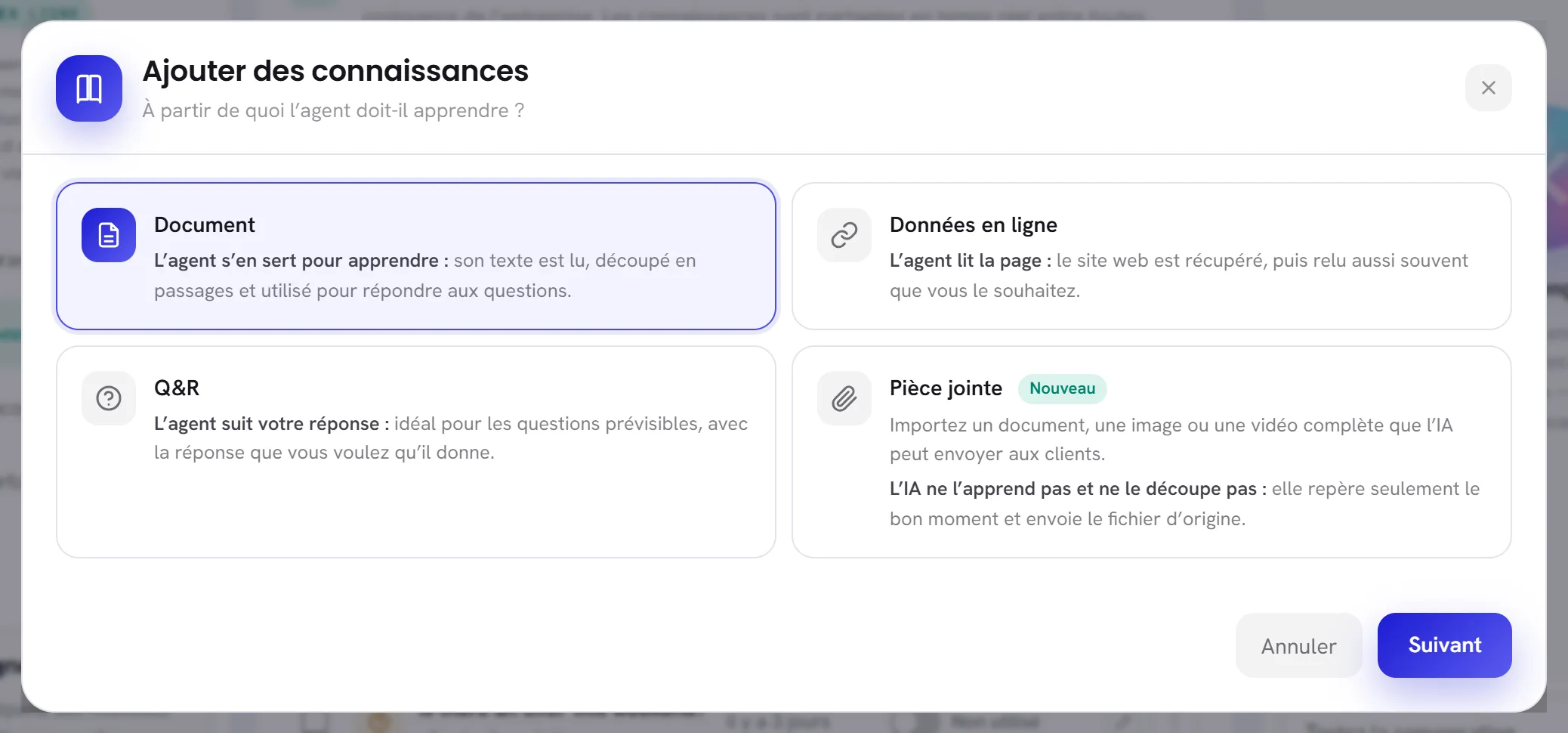Viewport: 1568px width, 733px height.
Task: Pick the Q&R knowledge type card
Action: click(416, 452)
